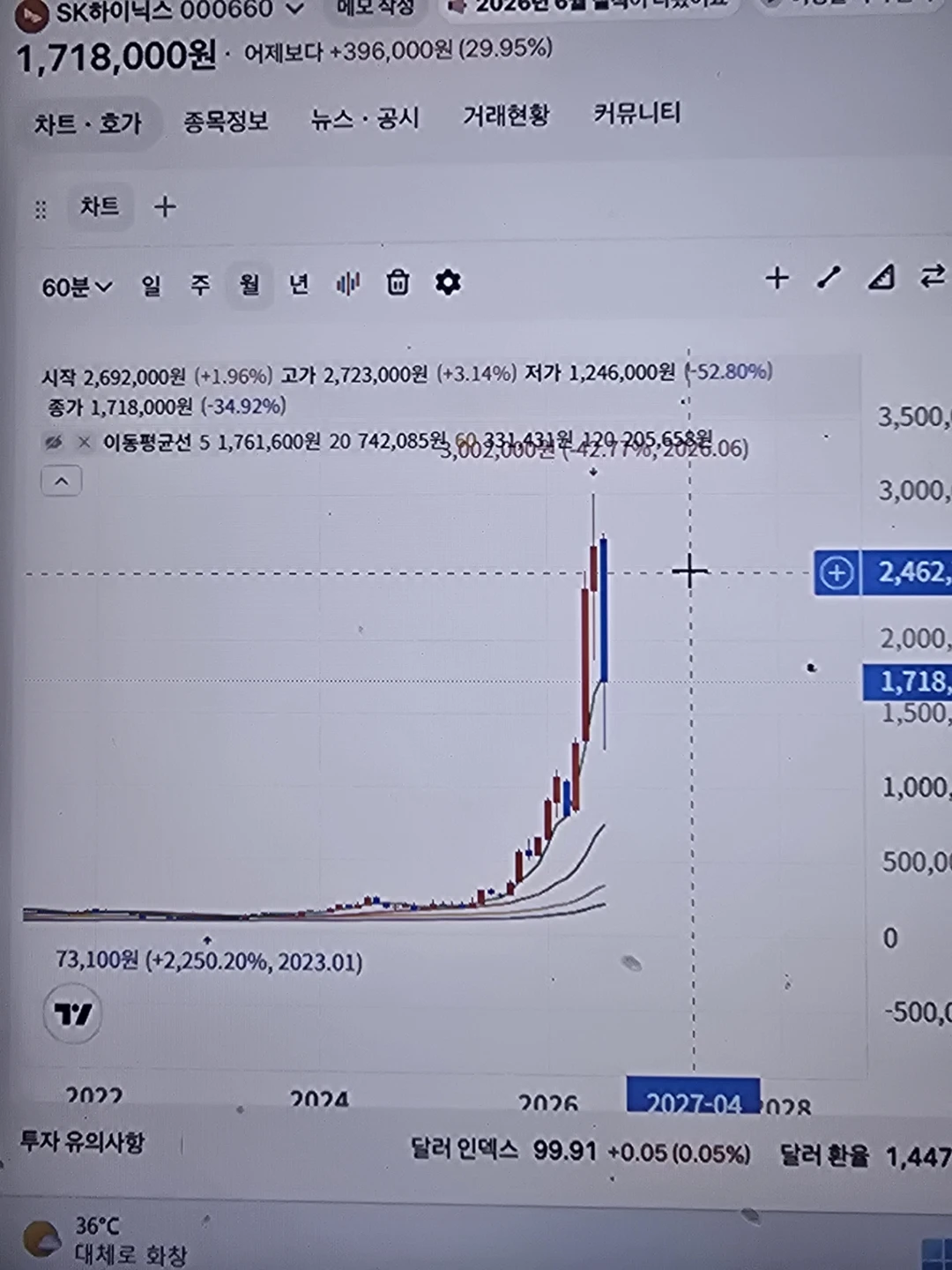The image size is (952, 1270).
Task: Open the 종목정보 tab
Action: pos(226,121)
